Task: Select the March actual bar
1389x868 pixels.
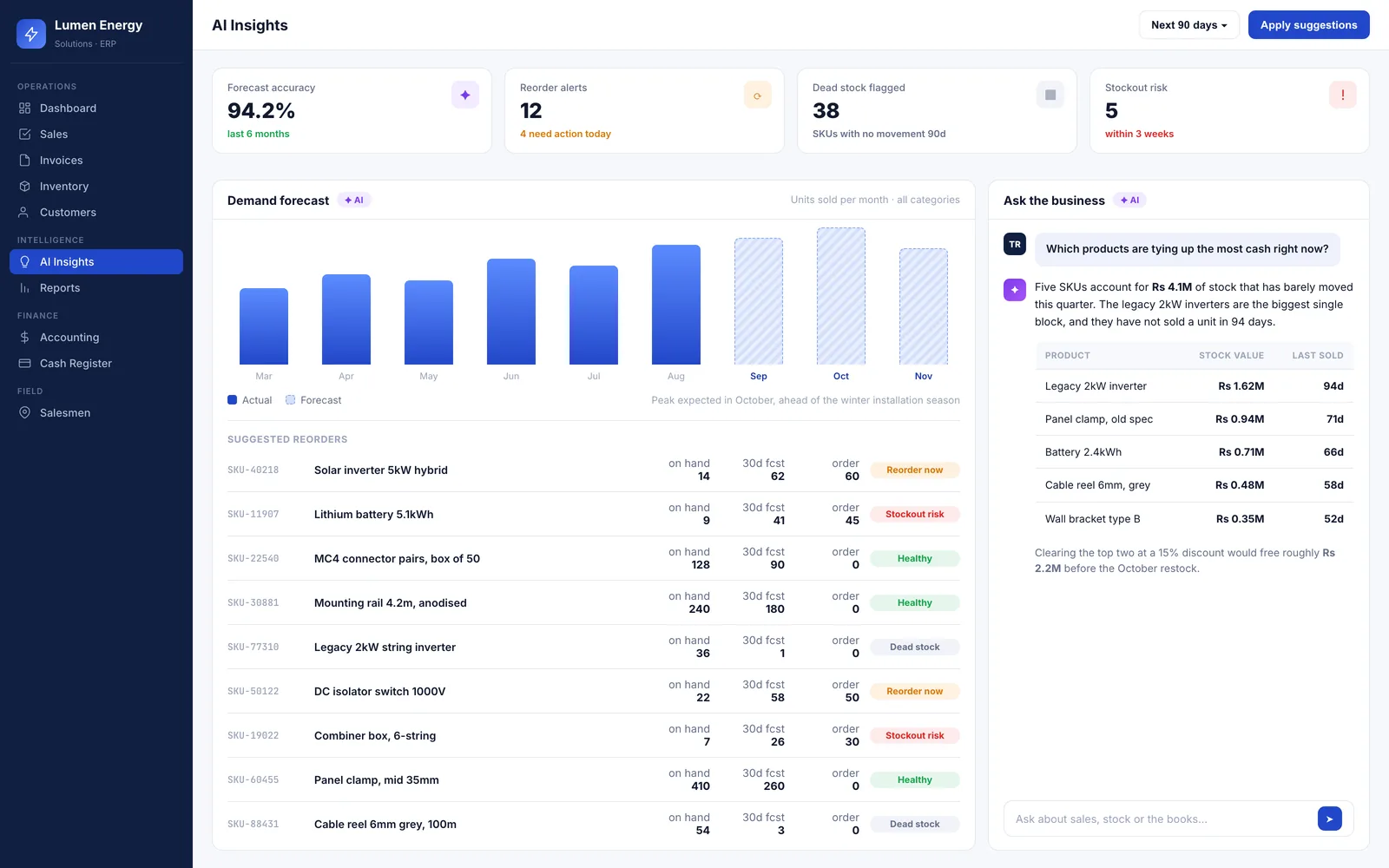Action: pos(264,326)
